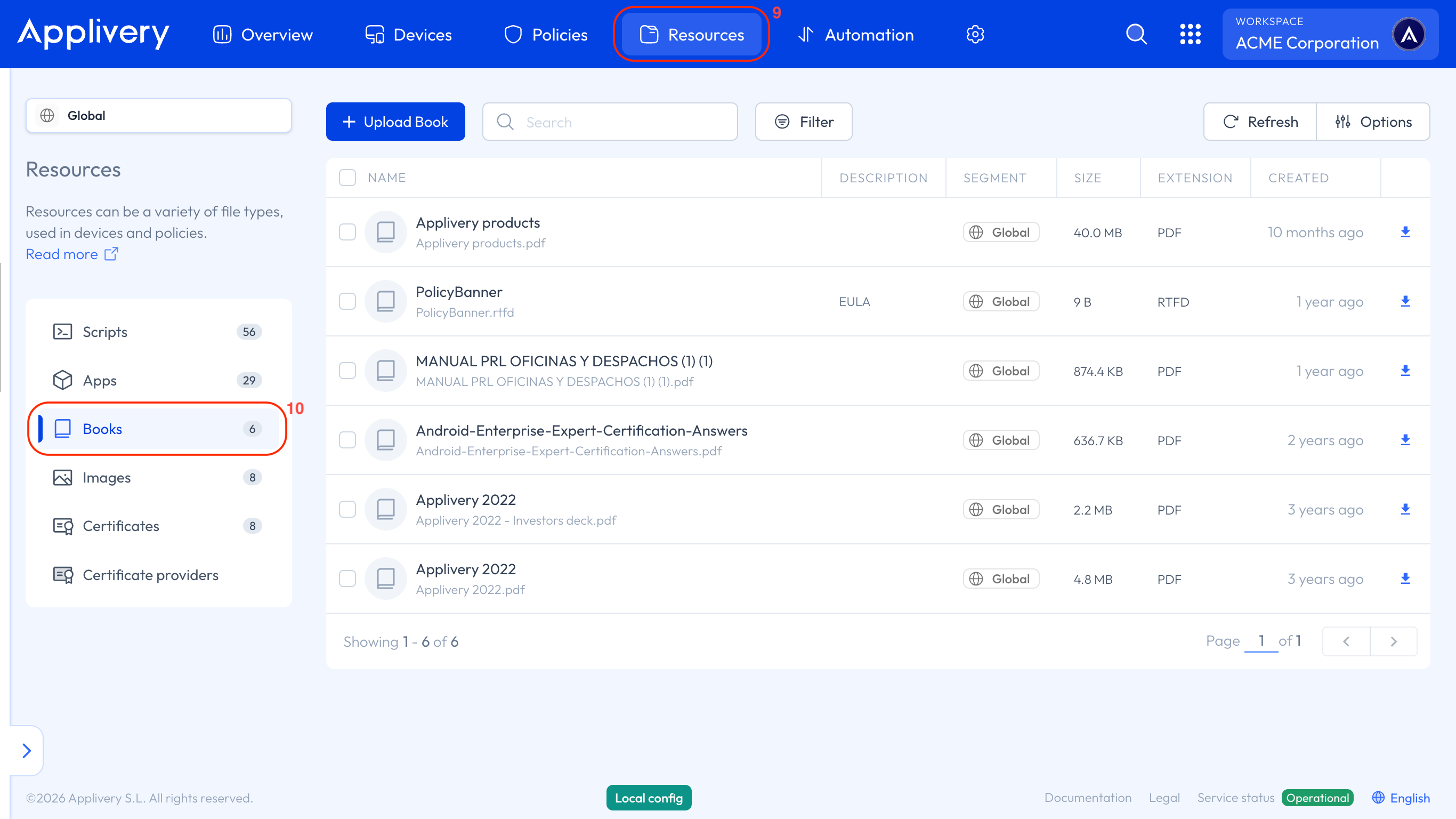1456x819 pixels.
Task: Open the apps grid launcher icon
Action: coord(1190,35)
